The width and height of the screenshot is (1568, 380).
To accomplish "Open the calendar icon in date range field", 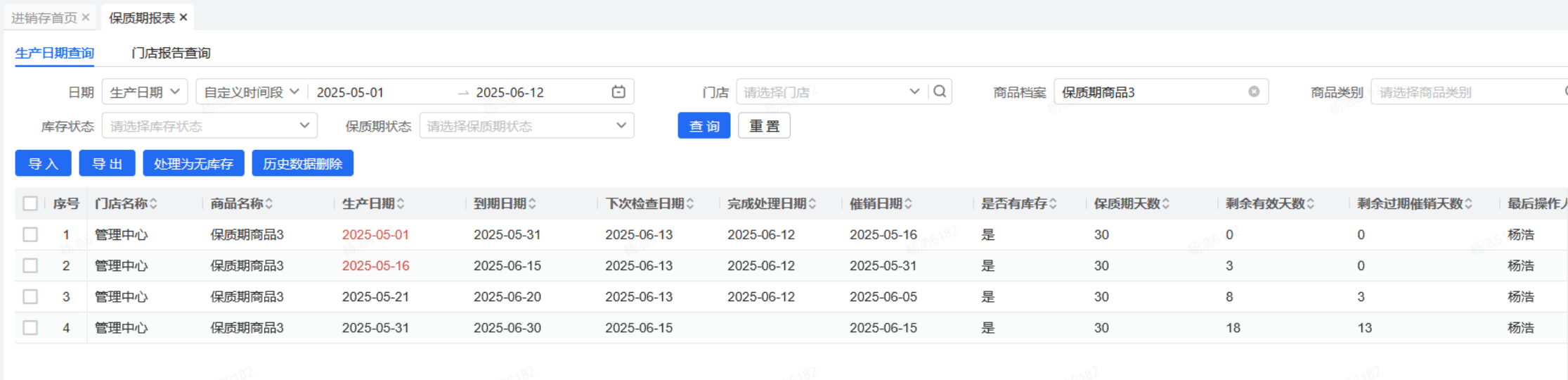I will click(618, 91).
